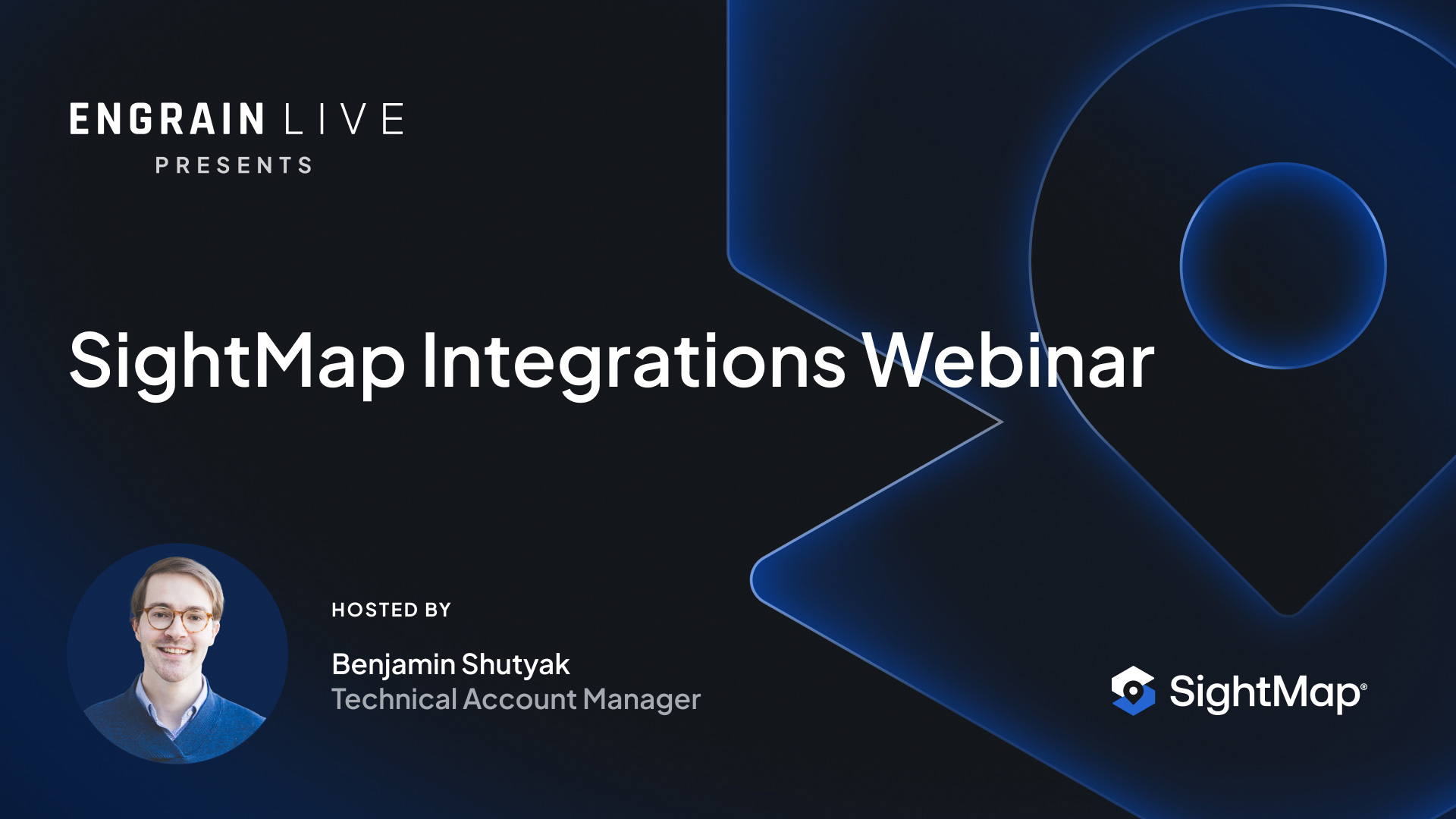Click the 'LIVE' text beside ENGRAIN

point(344,120)
